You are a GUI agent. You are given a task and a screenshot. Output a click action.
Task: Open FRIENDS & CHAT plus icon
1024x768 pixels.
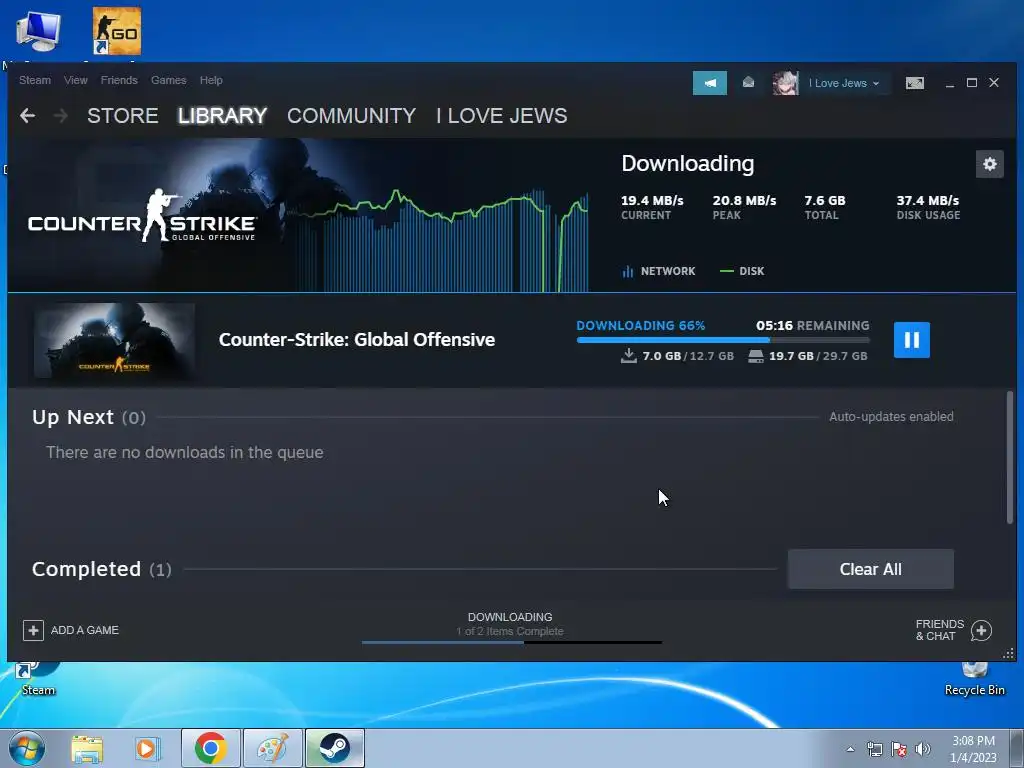point(982,630)
